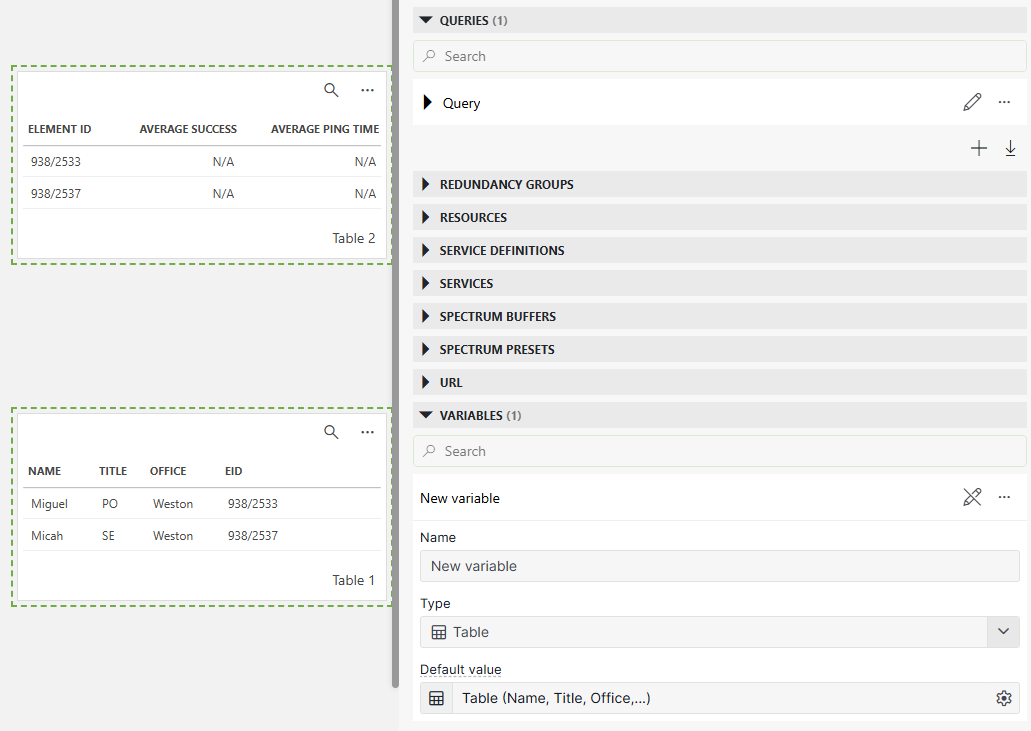Screen dimensions: 1031x731
Task: Expand the Spectrum Presets section
Action: pos(426,350)
